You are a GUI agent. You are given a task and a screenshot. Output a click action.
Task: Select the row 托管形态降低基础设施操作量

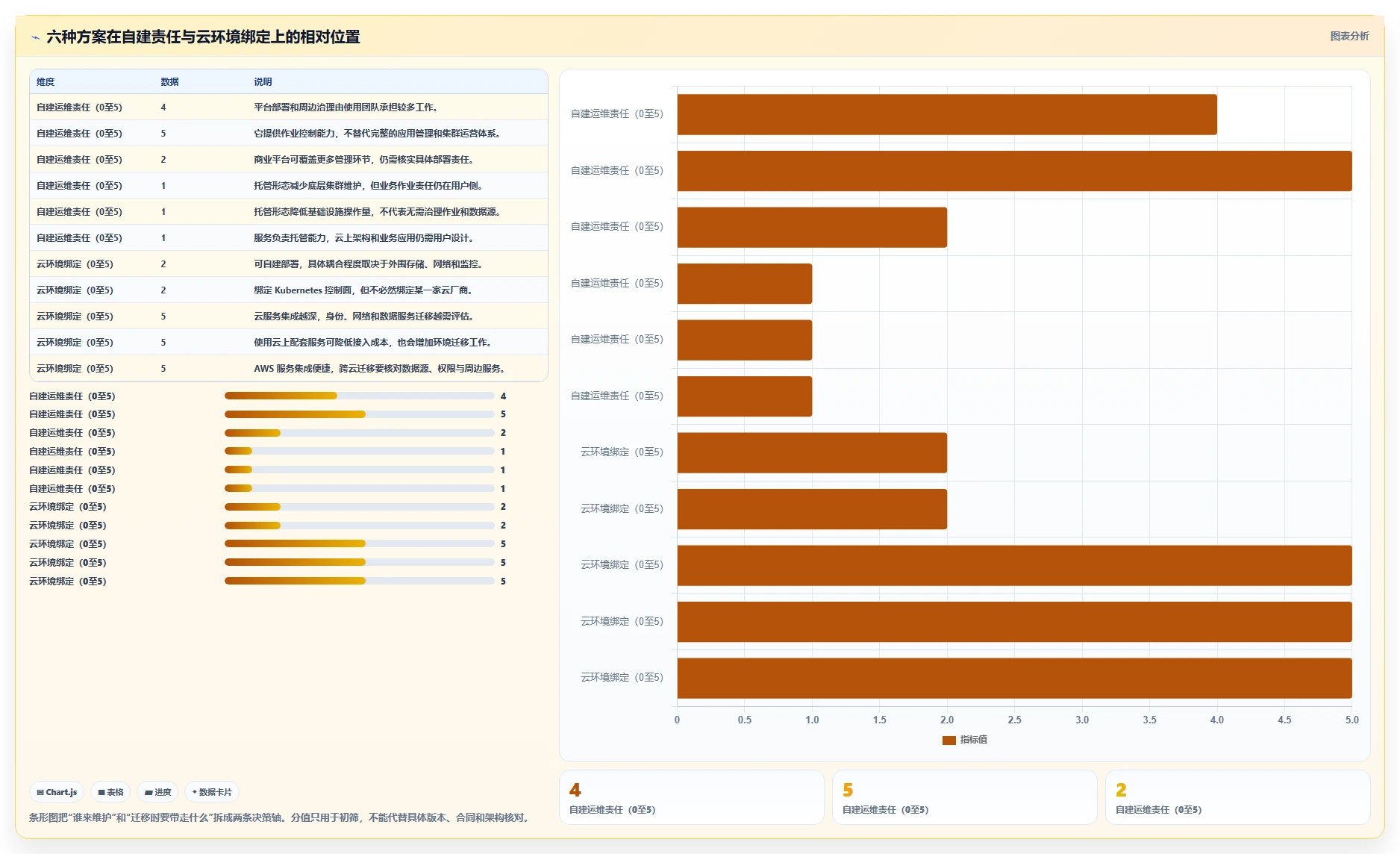pyautogui.click(x=289, y=212)
